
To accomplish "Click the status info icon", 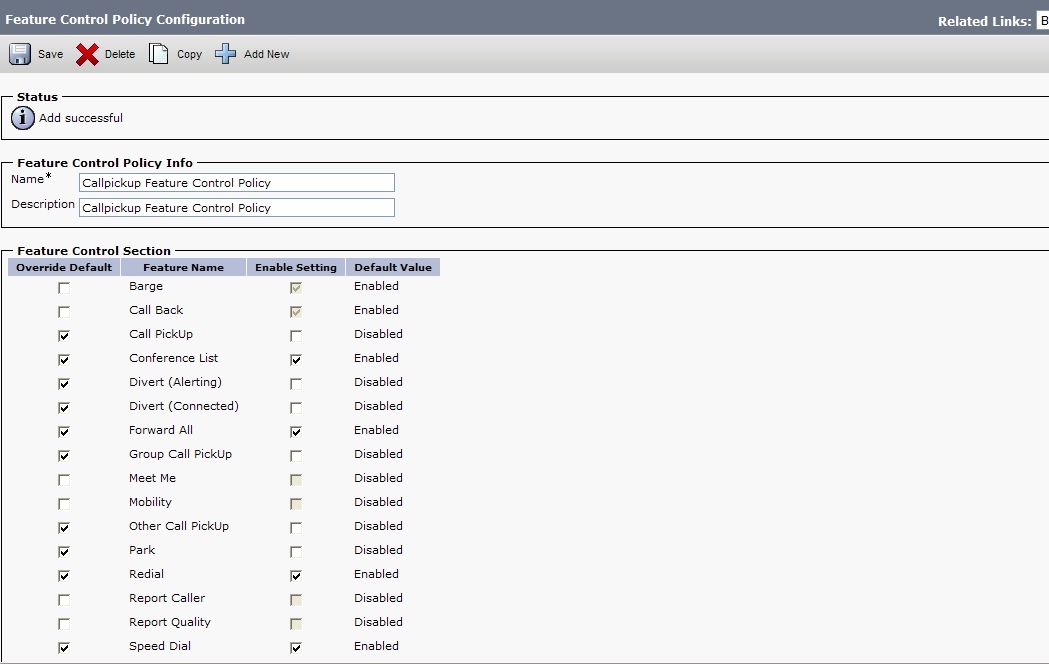I will click(23, 118).
